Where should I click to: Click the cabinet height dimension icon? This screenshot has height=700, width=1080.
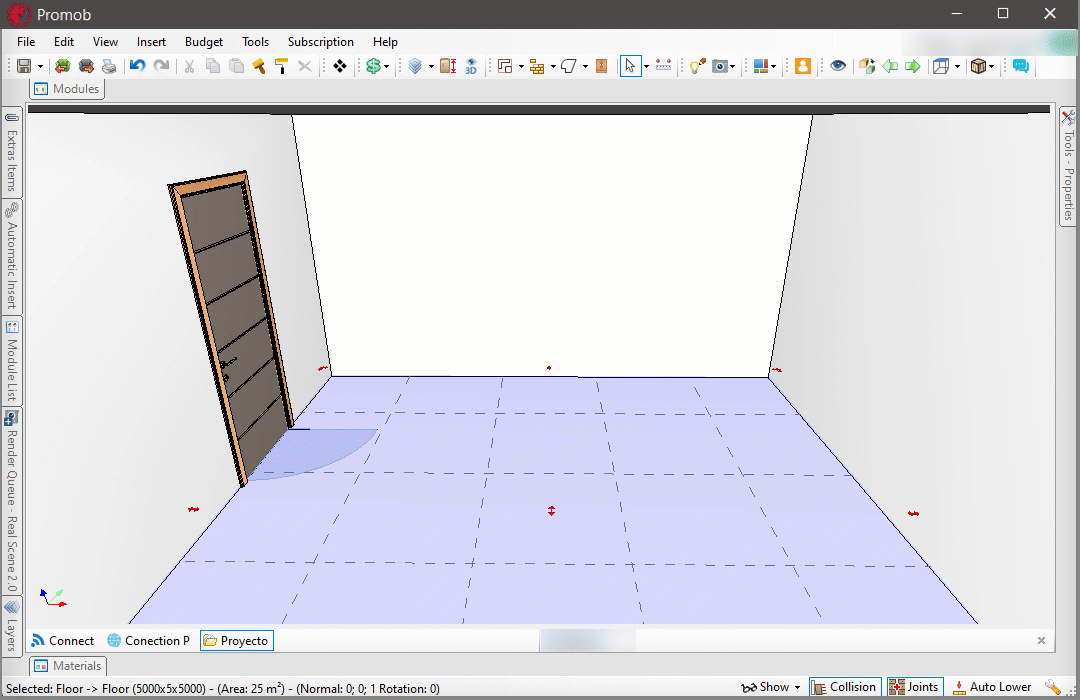pos(448,66)
